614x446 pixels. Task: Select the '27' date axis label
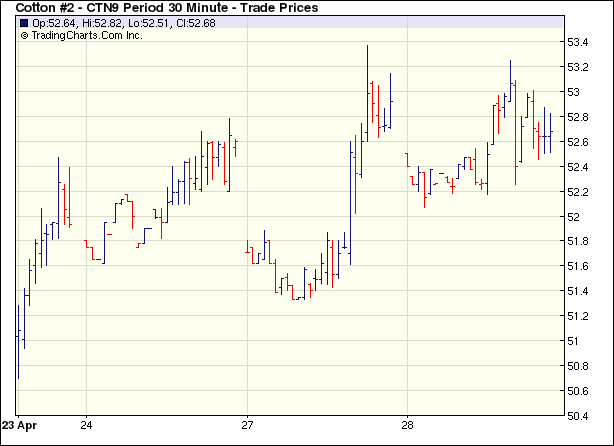click(x=247, y=422)
